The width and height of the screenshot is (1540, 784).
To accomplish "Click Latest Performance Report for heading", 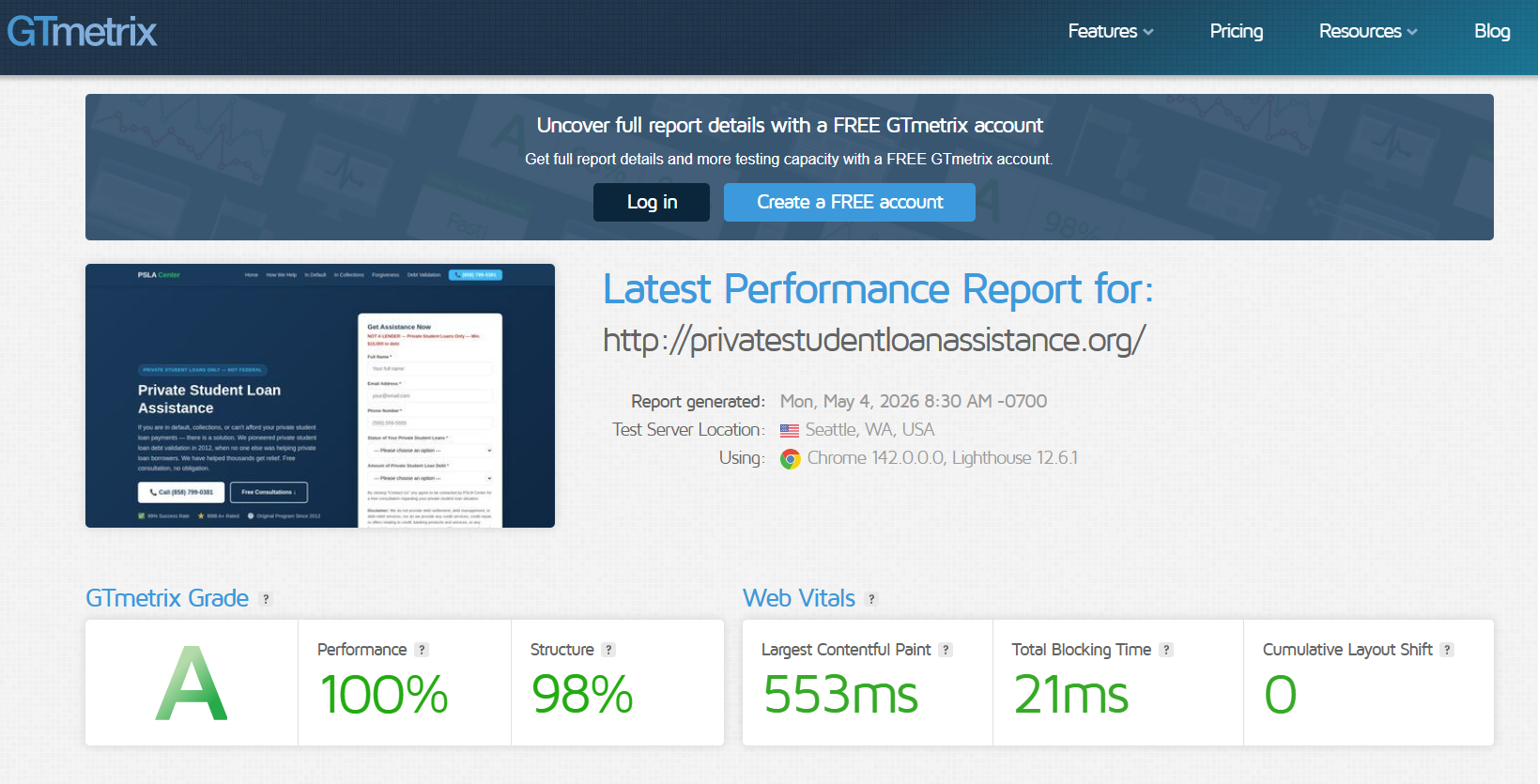I will pyautogui.click(x=878, y=290).
